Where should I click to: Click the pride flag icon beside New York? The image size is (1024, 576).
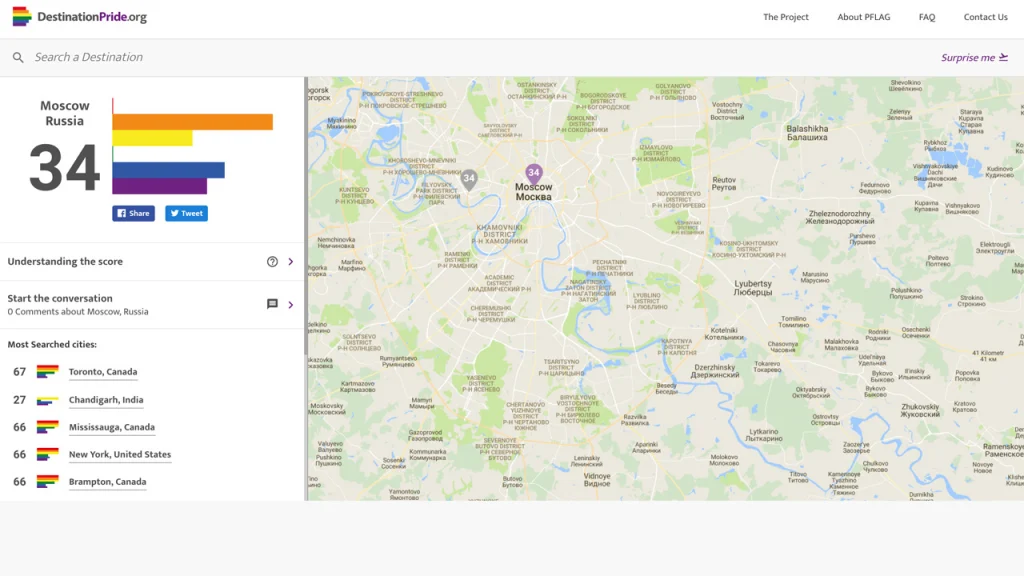tap(47, 454)
